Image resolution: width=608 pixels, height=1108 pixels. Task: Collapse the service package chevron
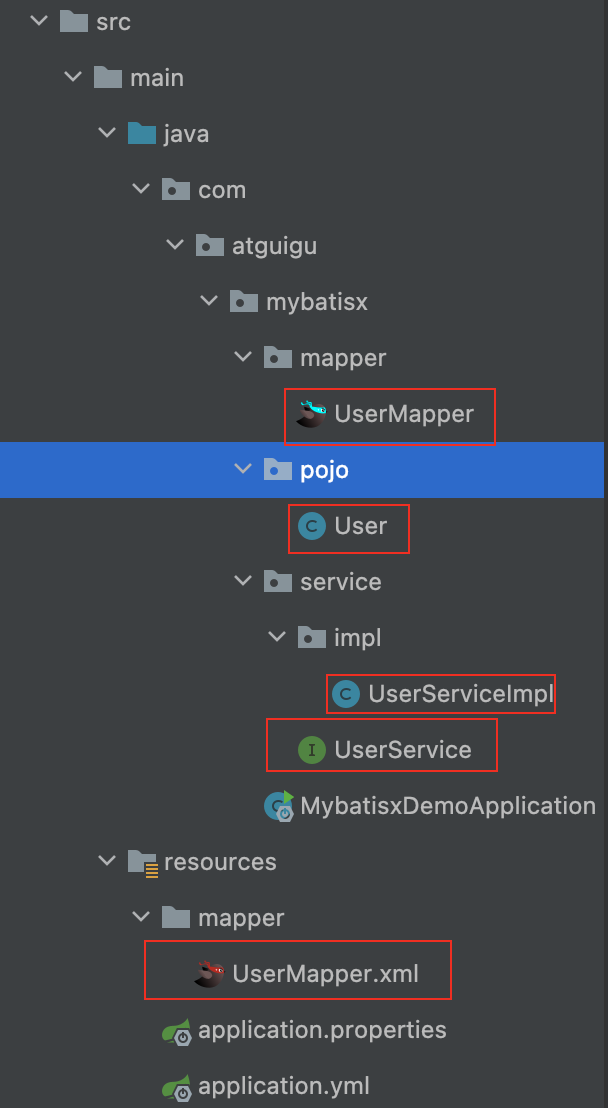point(242,582)
